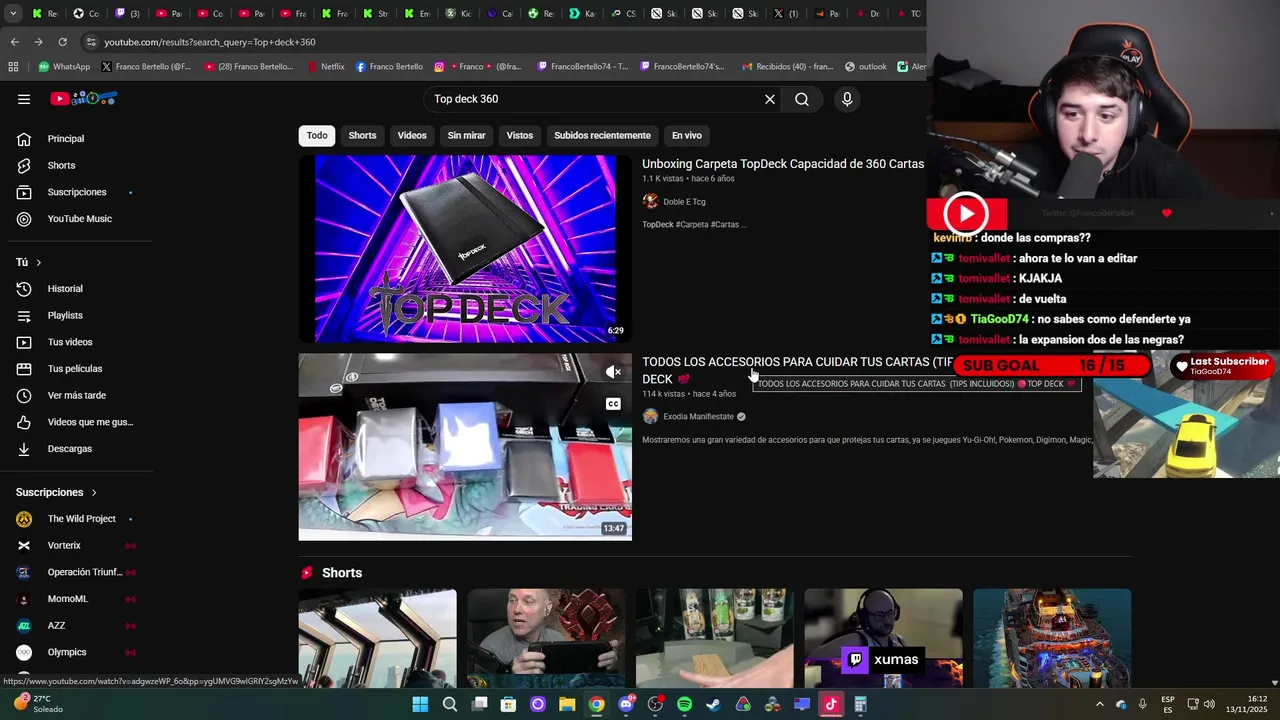The height and width of the screenshot is (720, 1280).
Task: Clear the search box with the X
Action: [x=770, y=99]
